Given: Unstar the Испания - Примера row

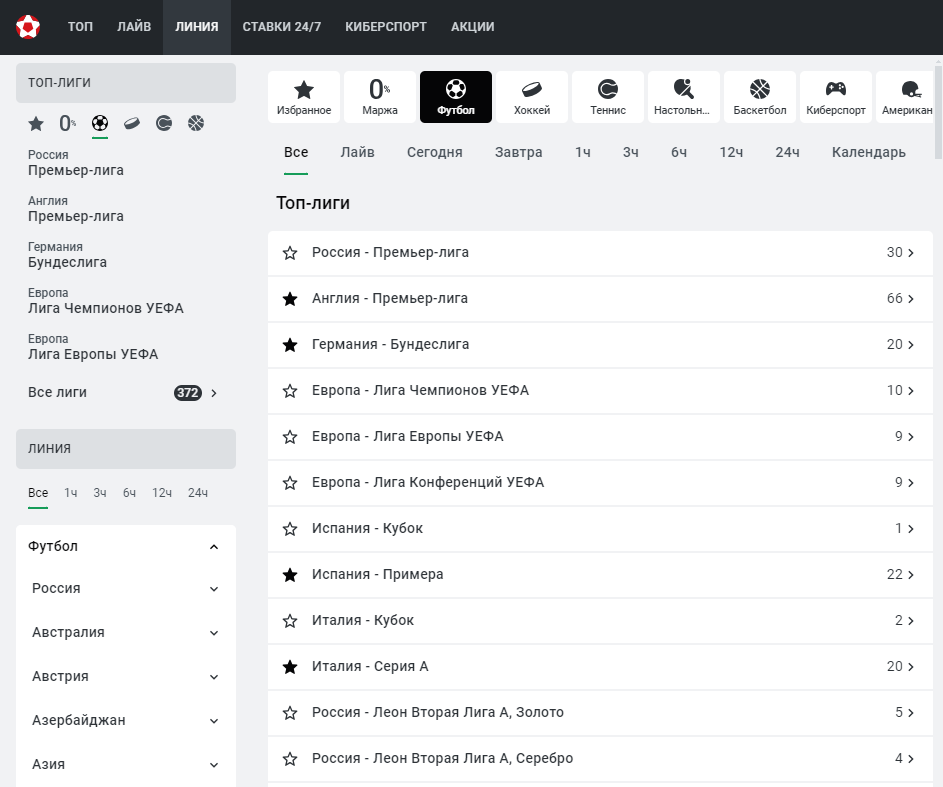Looking at the screenshot, I should click(290, 575).
